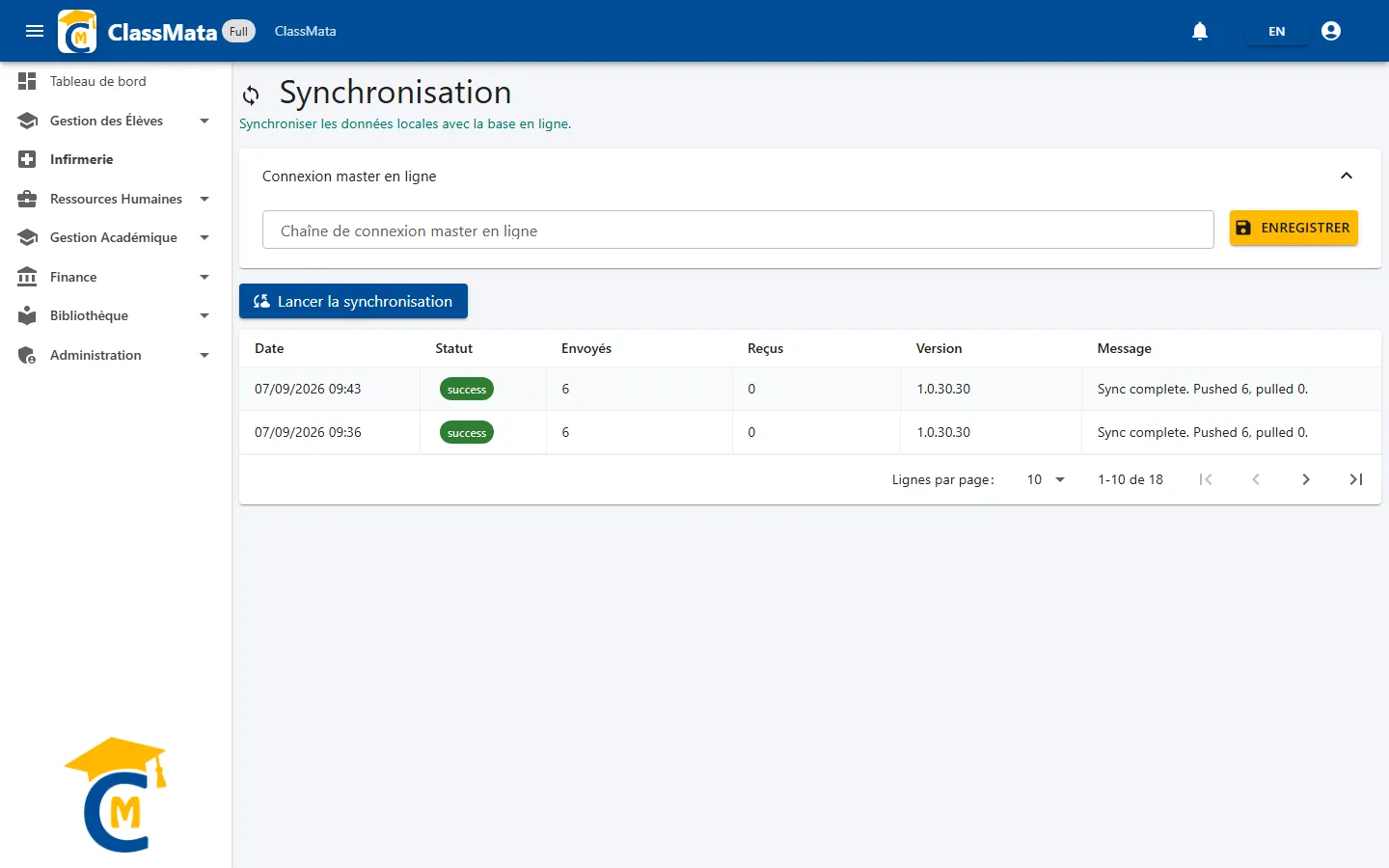This screenshot has height=868, width=1389.
Task: Click the ClassMata breadcrumb link in header
Action: pos(306,31)
